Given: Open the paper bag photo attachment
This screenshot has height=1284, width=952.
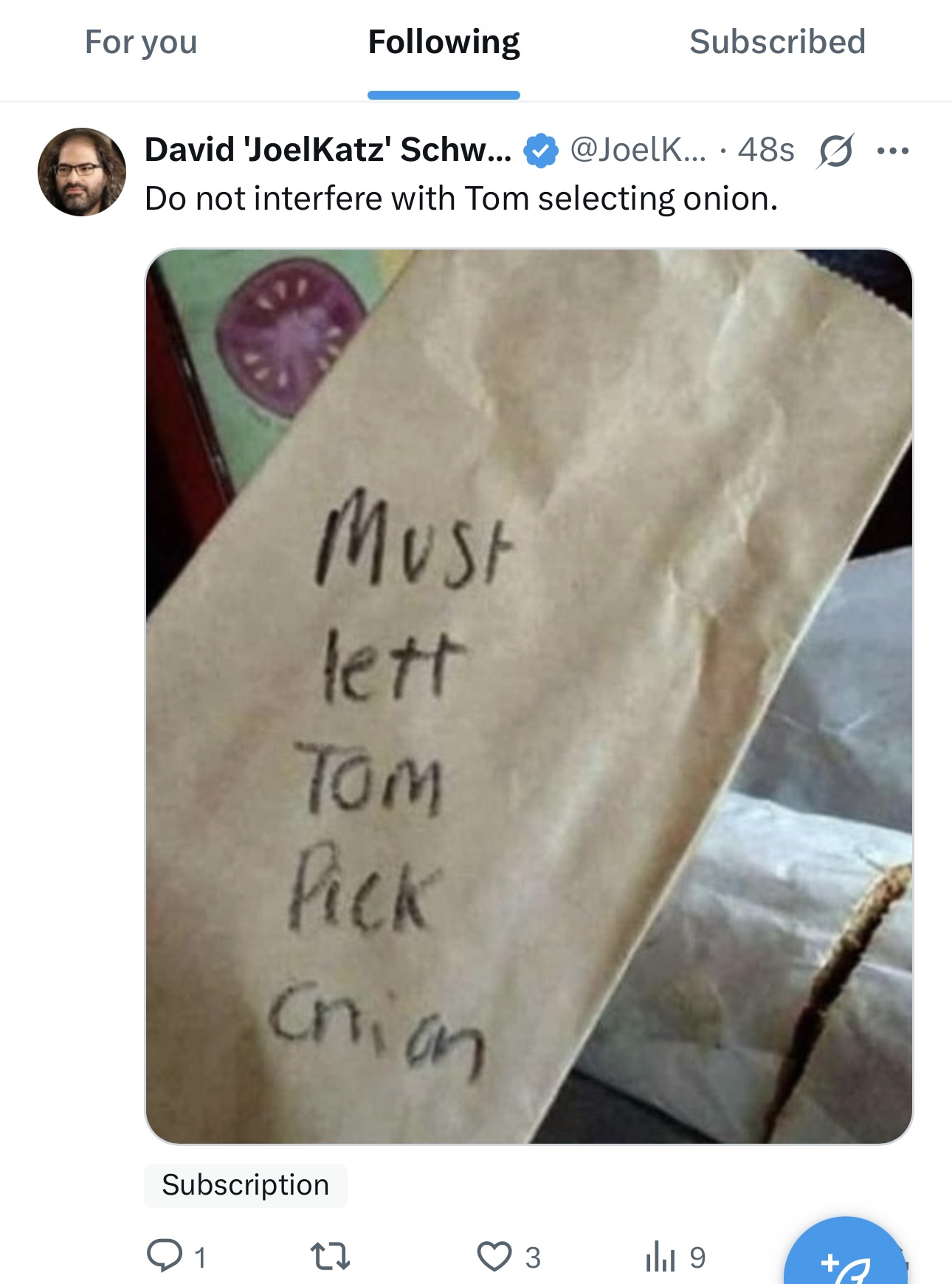Looking at the screenshot, I should (529, 696).
